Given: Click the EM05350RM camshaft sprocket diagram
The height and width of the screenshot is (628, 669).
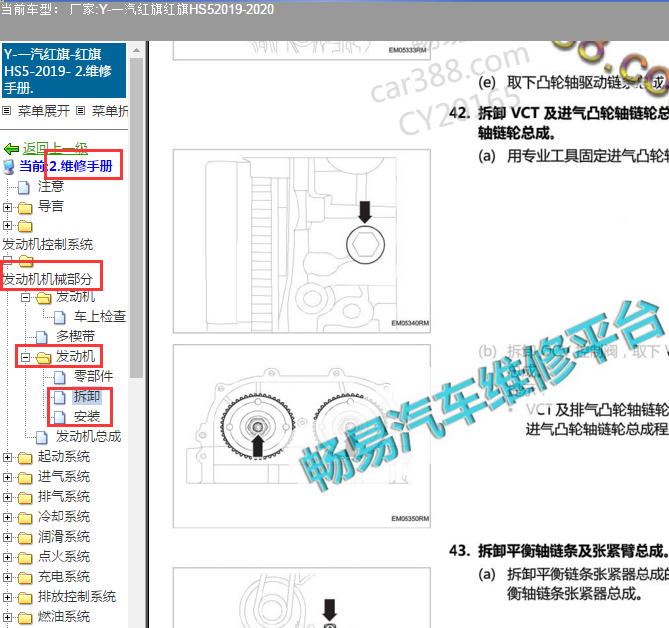Looking at the screenshot, I should tap(302, 436).
